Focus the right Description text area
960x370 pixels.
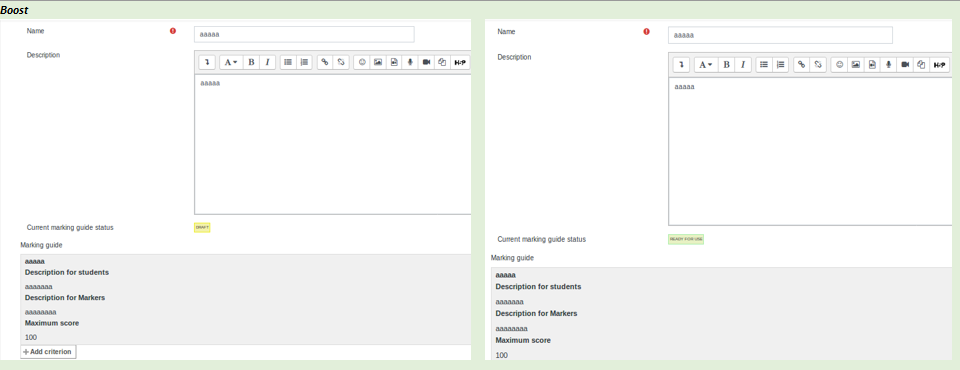(x=810, y=151)
